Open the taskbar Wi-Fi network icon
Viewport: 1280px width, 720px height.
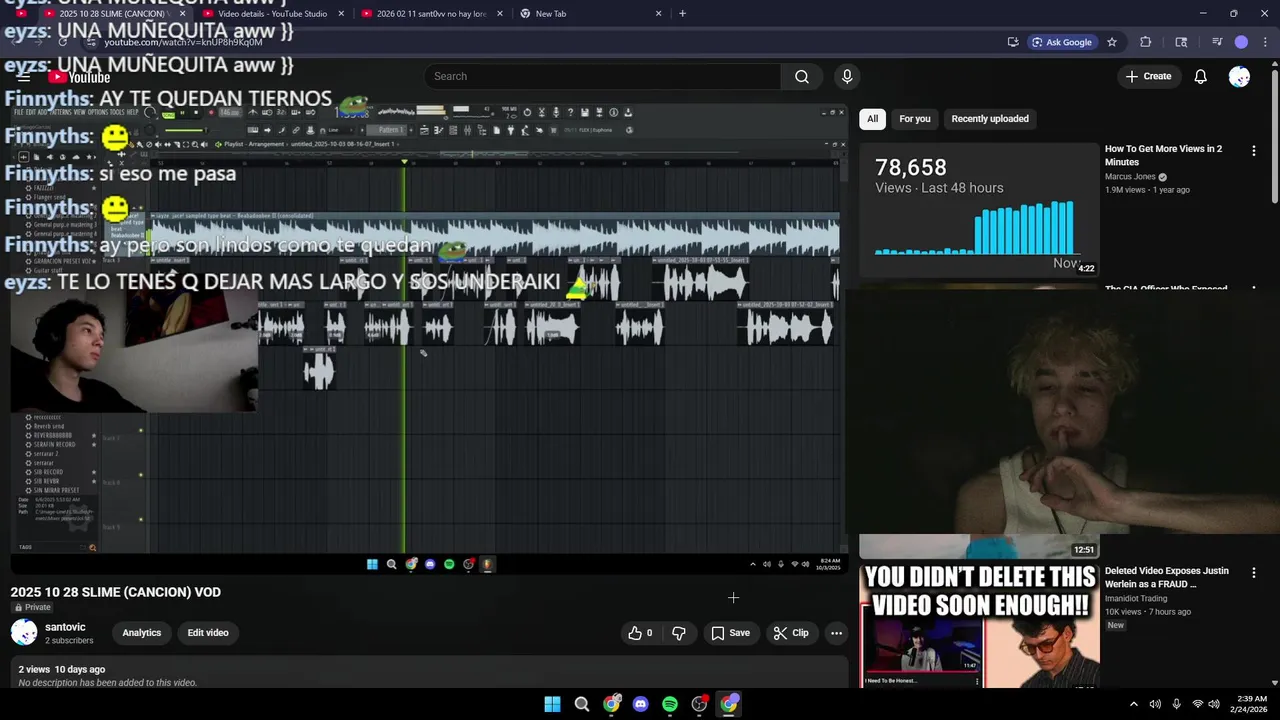[1197, 704]
